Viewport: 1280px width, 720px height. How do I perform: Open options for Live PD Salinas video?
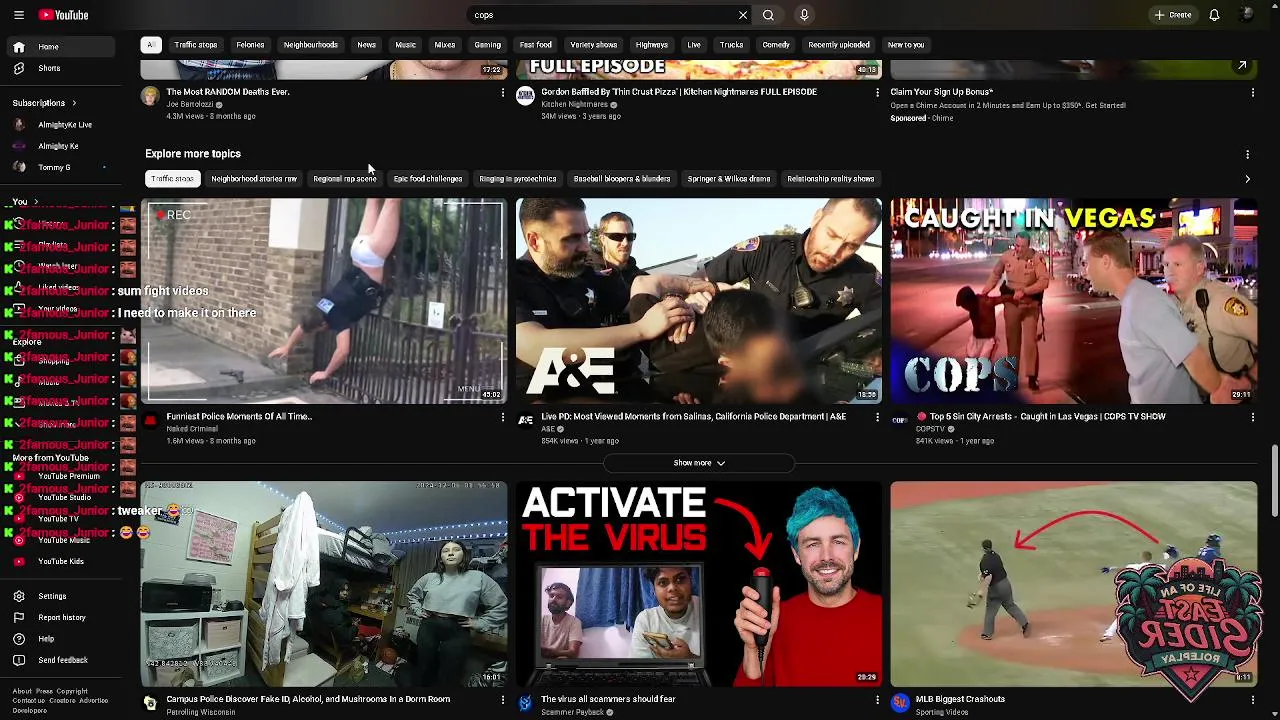877,417
